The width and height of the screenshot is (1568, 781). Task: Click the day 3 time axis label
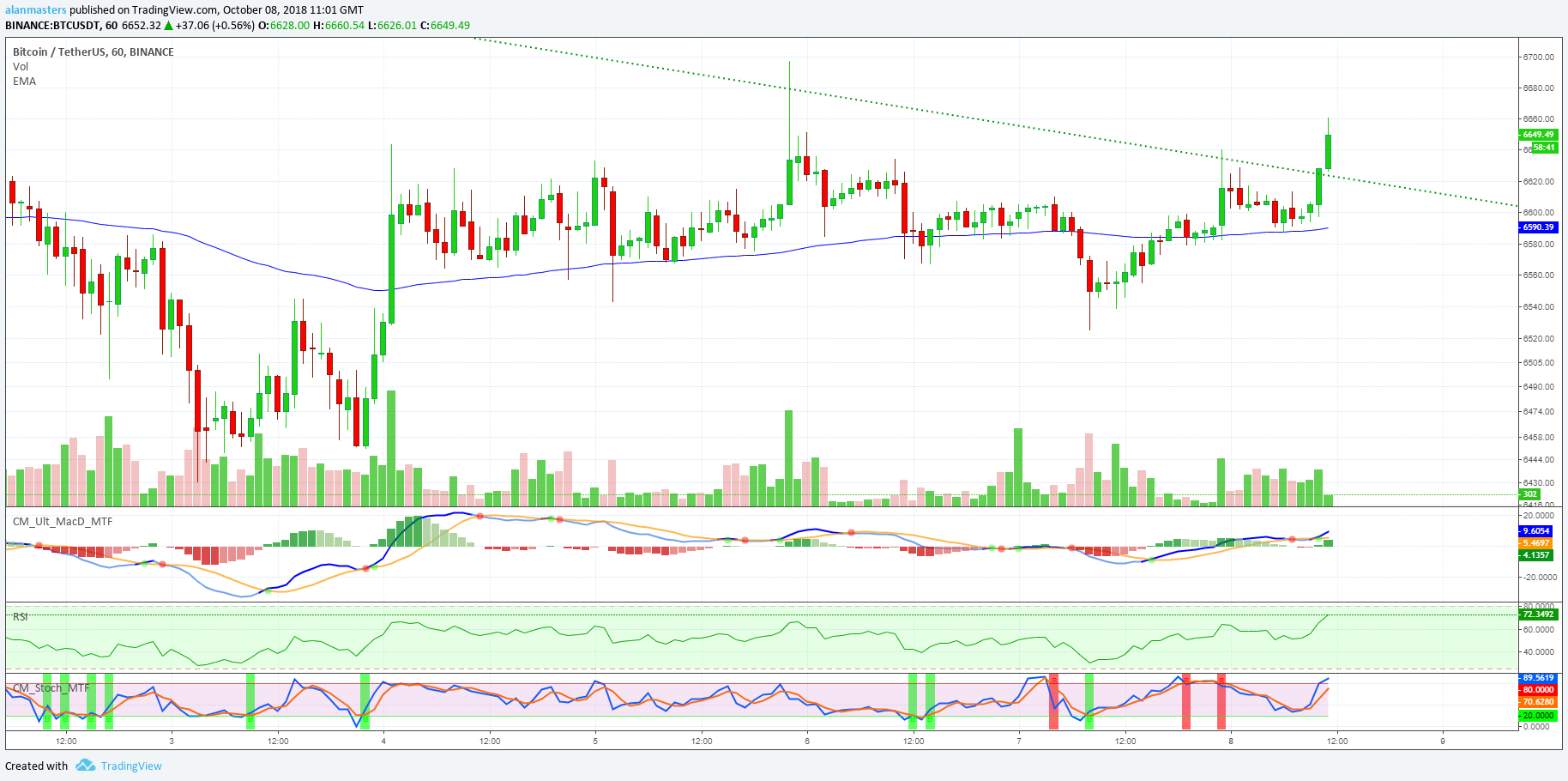(x=172, y=742)
